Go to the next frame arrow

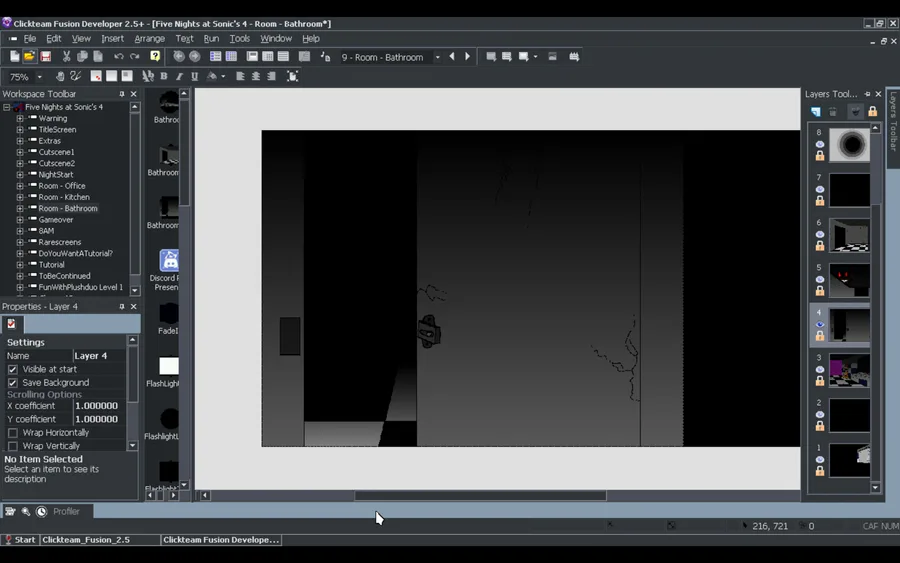coord(467,56)
